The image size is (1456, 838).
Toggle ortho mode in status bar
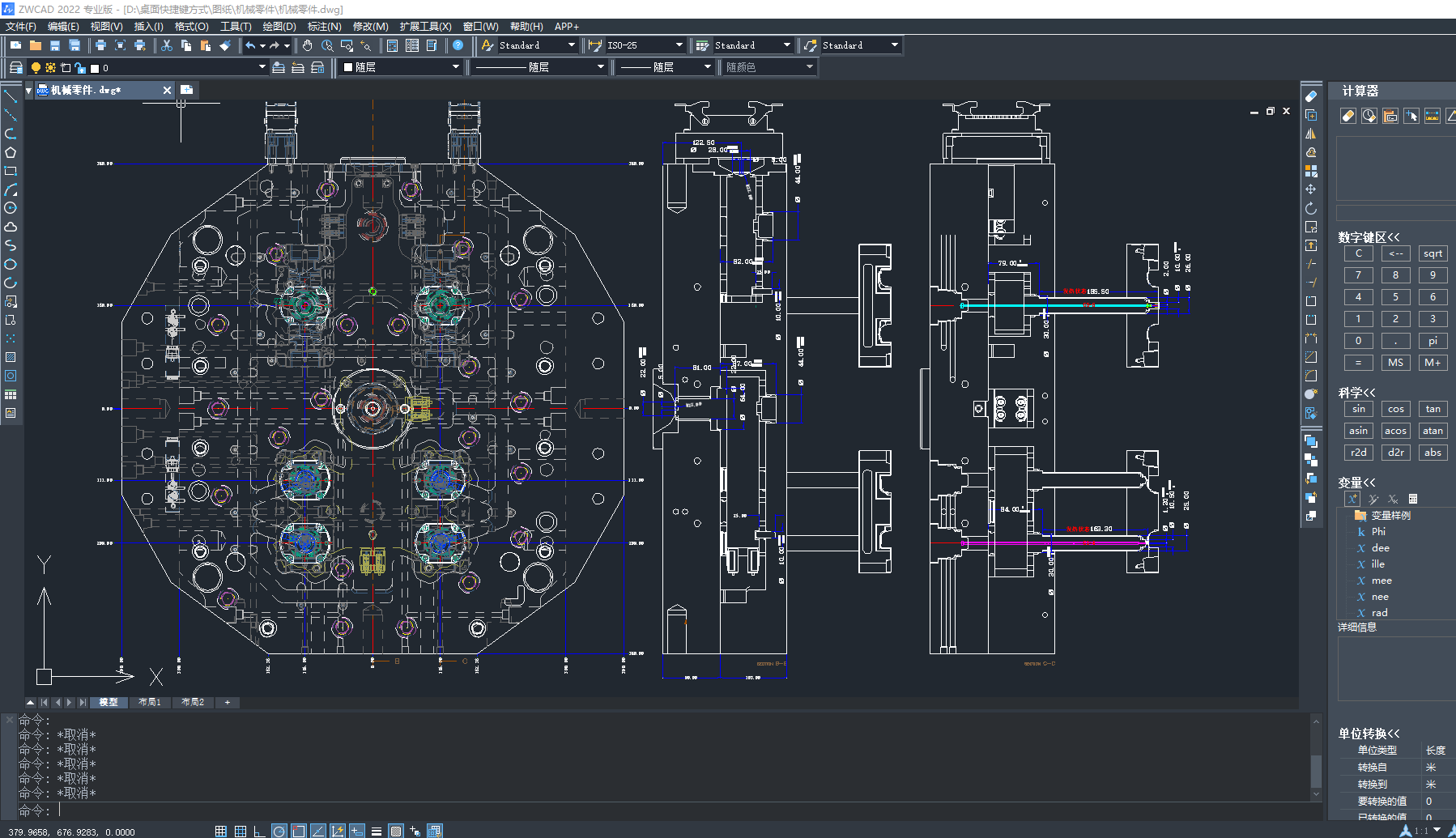tap(259, 831)
